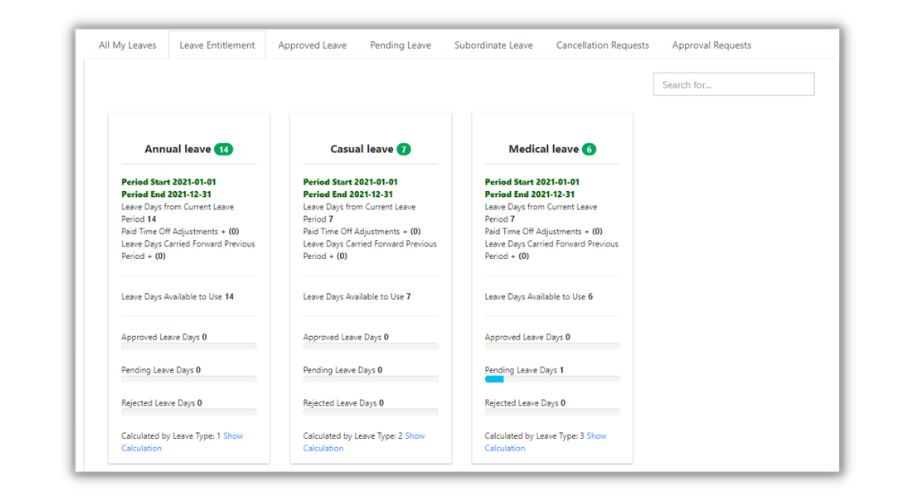The image size is (900, 500).
Task: Select the Leave Entitlement tab
Action: coord(217,45)
